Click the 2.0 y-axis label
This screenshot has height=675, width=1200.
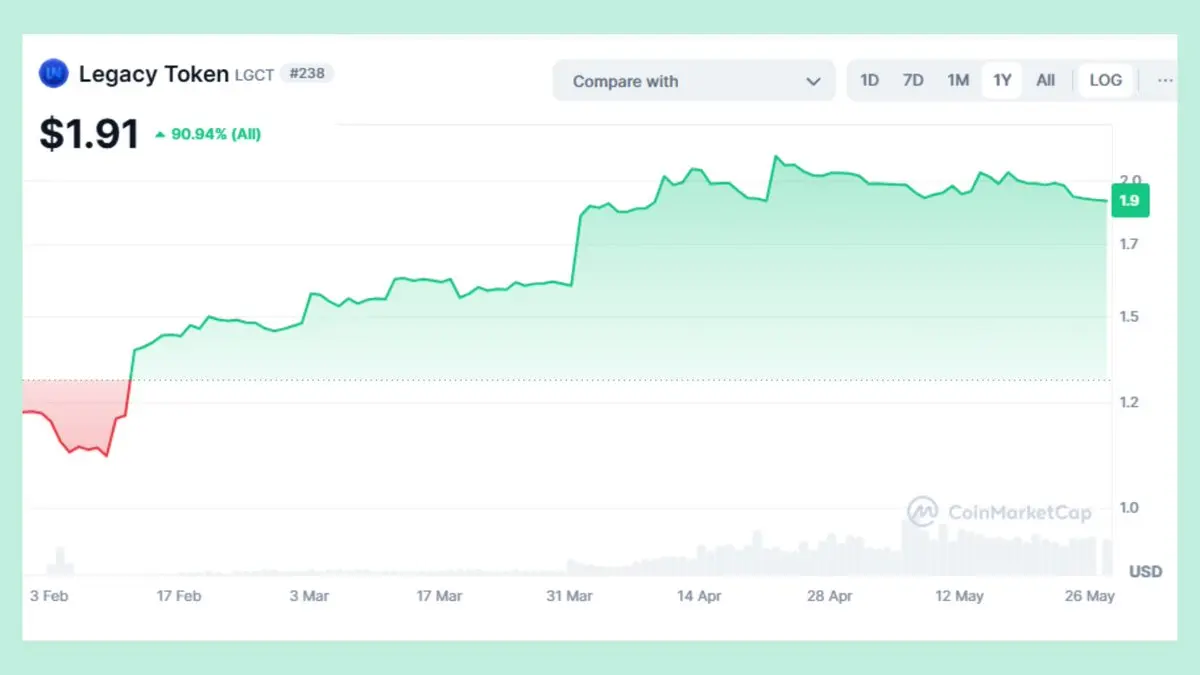(x=1130, y=180)
